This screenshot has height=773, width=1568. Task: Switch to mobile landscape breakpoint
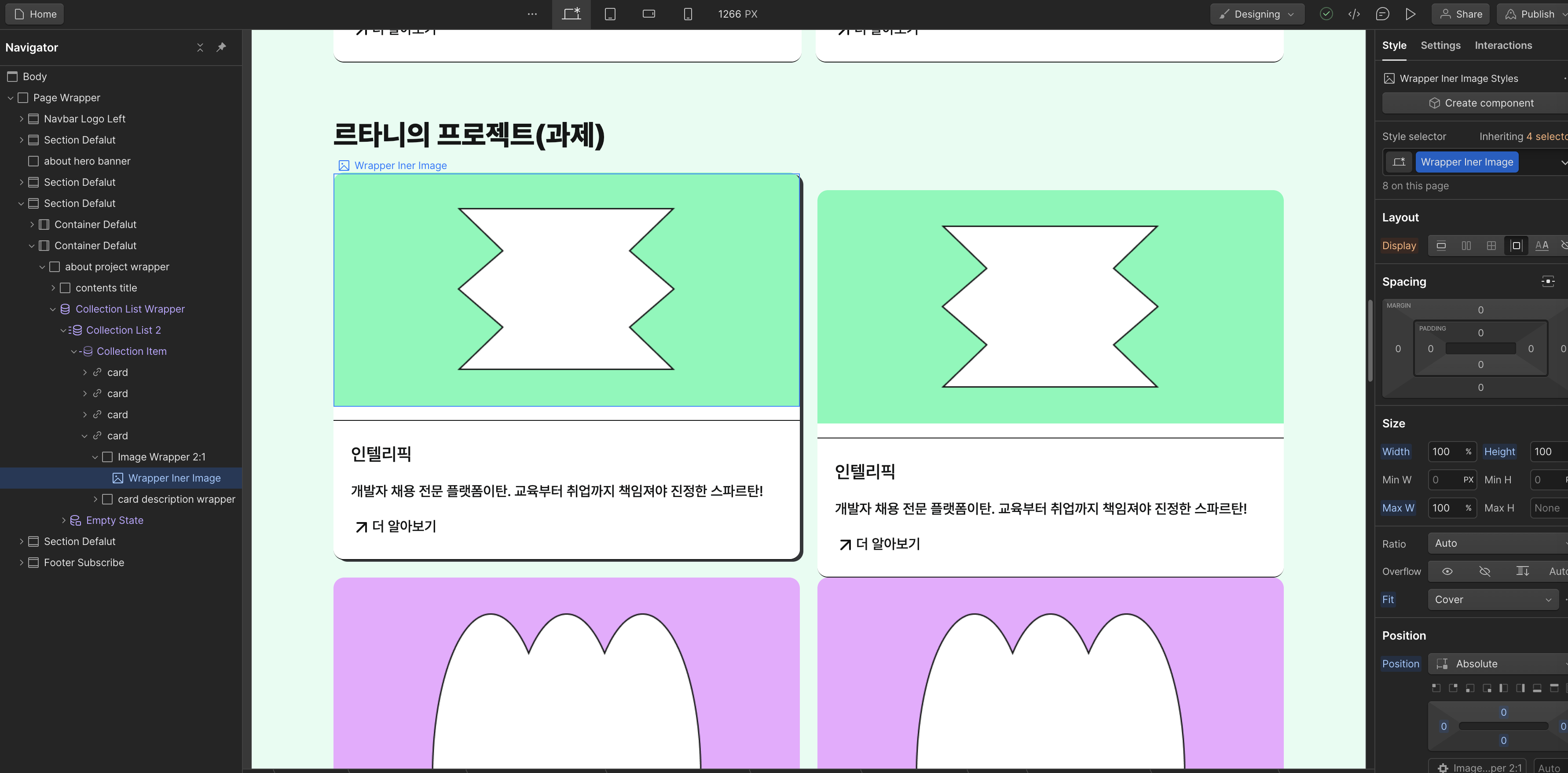(x=649, y=14)
